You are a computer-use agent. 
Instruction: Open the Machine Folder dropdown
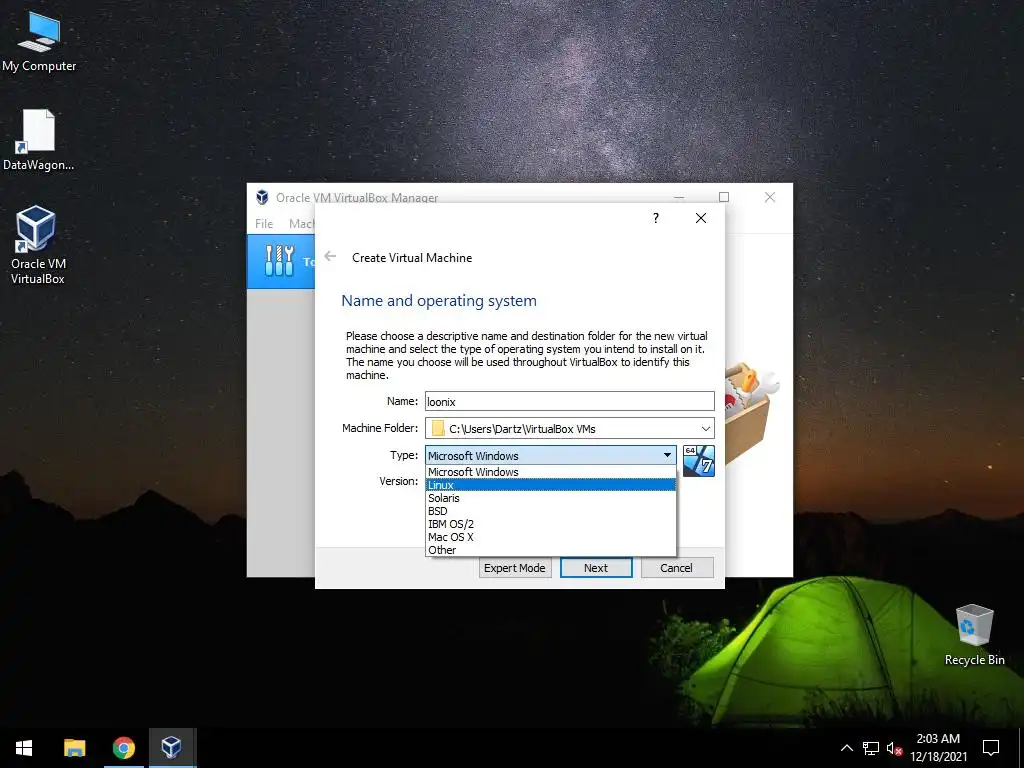coord(705,428)
